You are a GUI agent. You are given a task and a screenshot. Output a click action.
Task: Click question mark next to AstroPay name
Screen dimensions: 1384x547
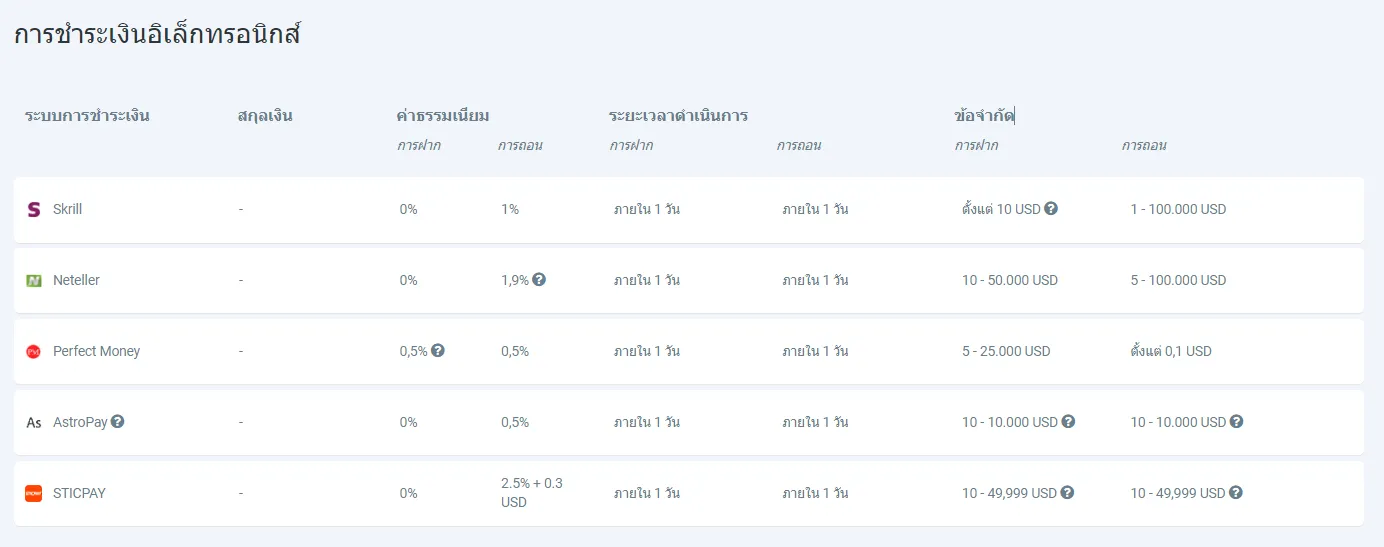tap(117, 422)
